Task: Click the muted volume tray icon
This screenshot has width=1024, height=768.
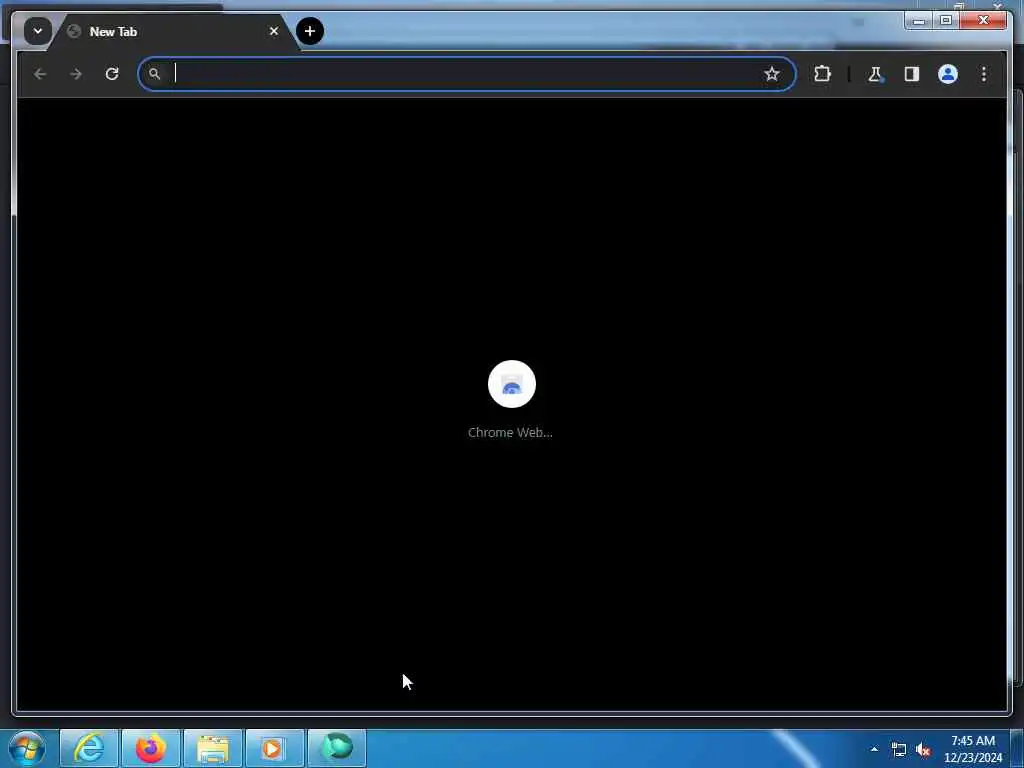Action: coord(923,750)
